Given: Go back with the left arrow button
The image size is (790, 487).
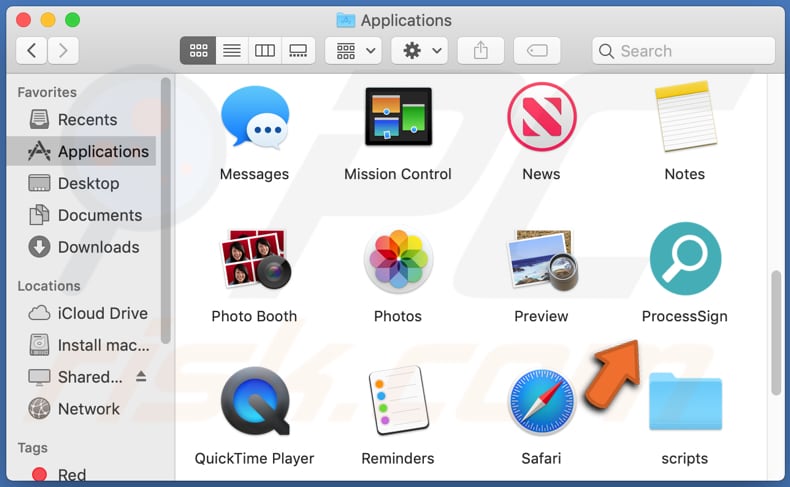Looking at the screenshot, I should 31,50.
